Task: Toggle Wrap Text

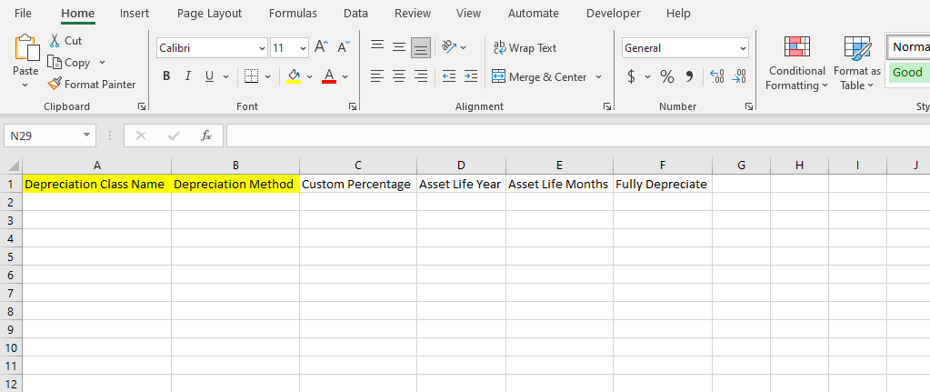Action: coord(525,47)
